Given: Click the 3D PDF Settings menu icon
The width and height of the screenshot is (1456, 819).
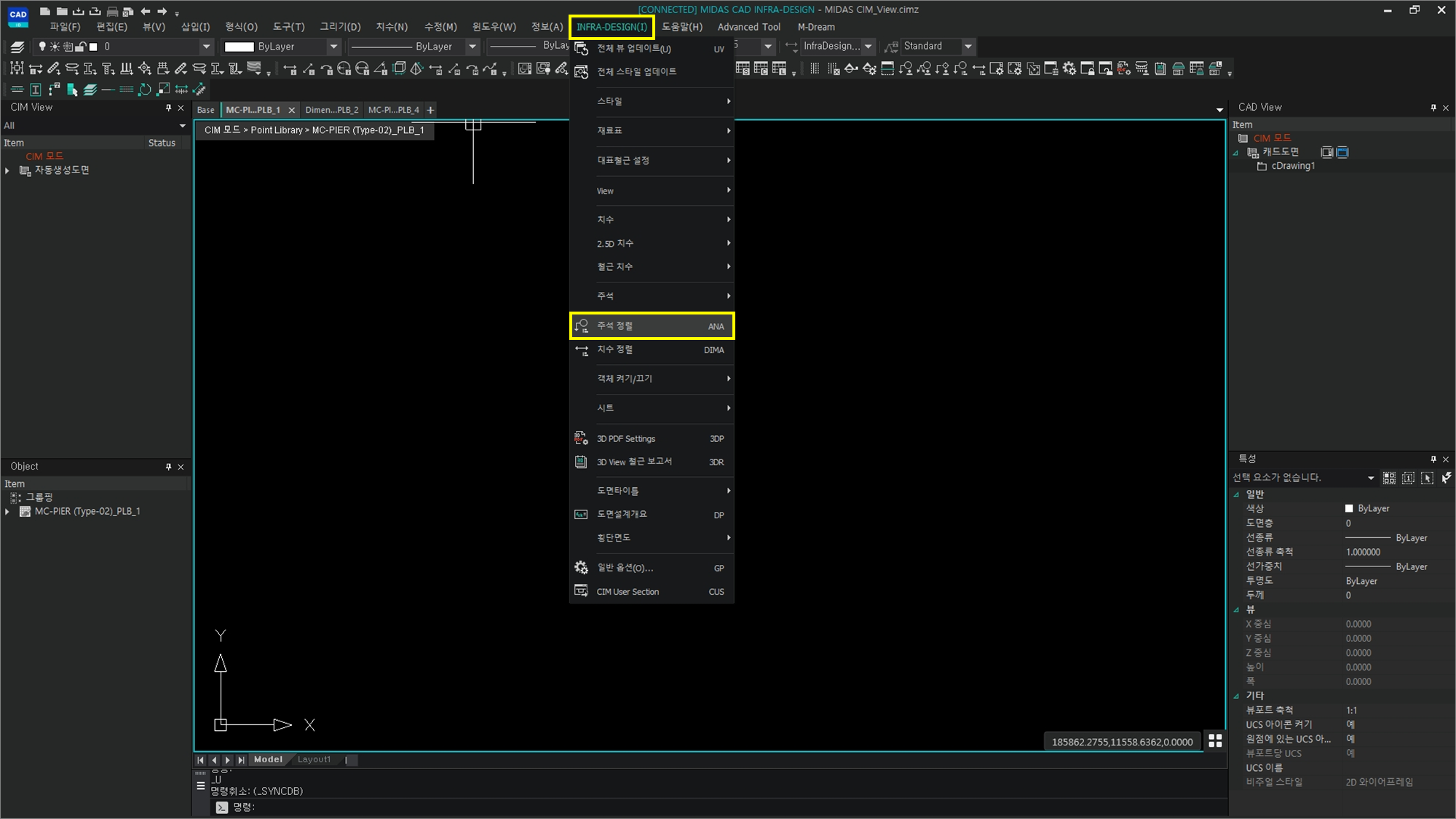Looking at the screenshot, I should (581, 438).
